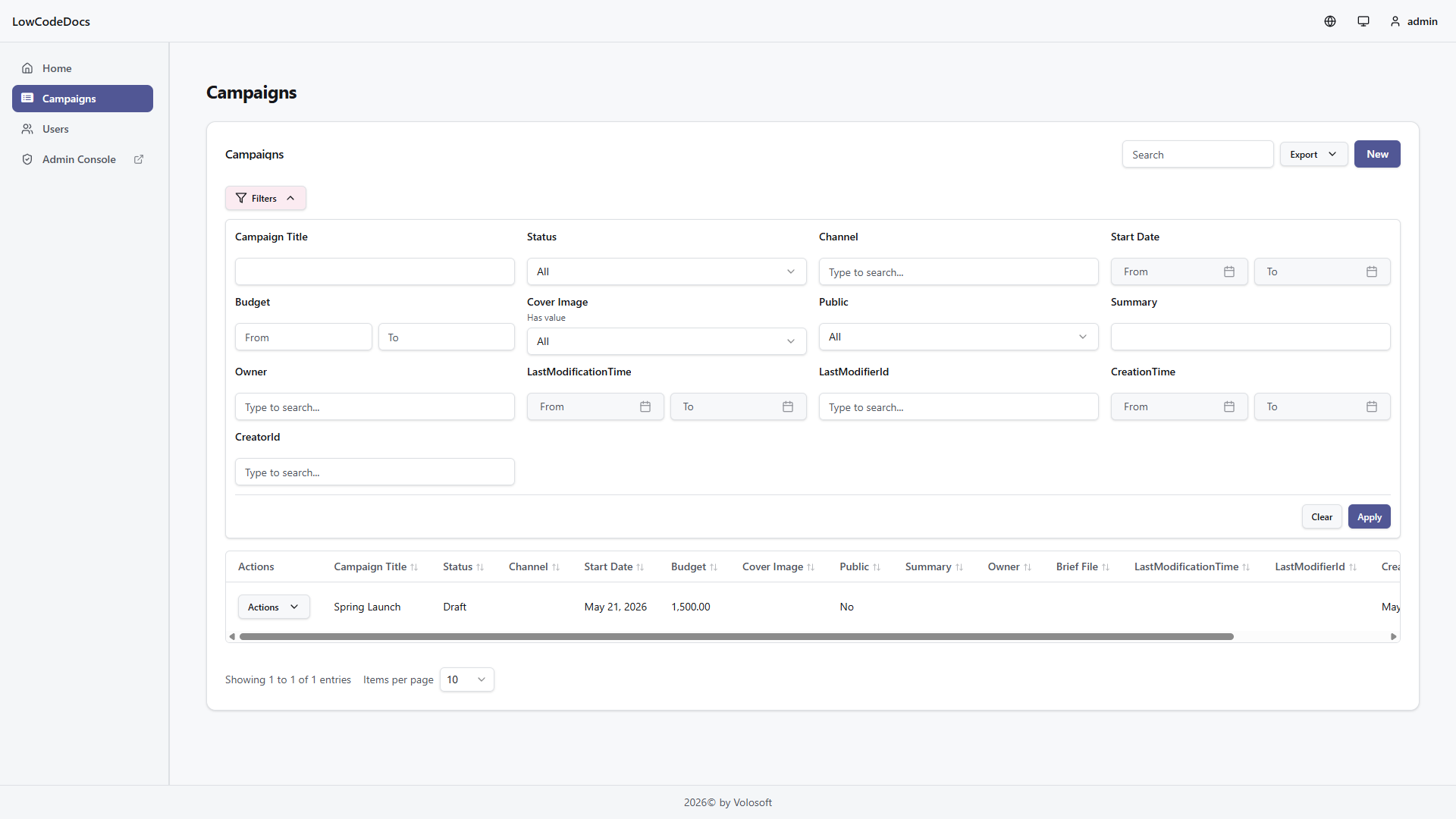Click the New campaign button
This screenshot has height=819, width=1456.
(1377, 154)
